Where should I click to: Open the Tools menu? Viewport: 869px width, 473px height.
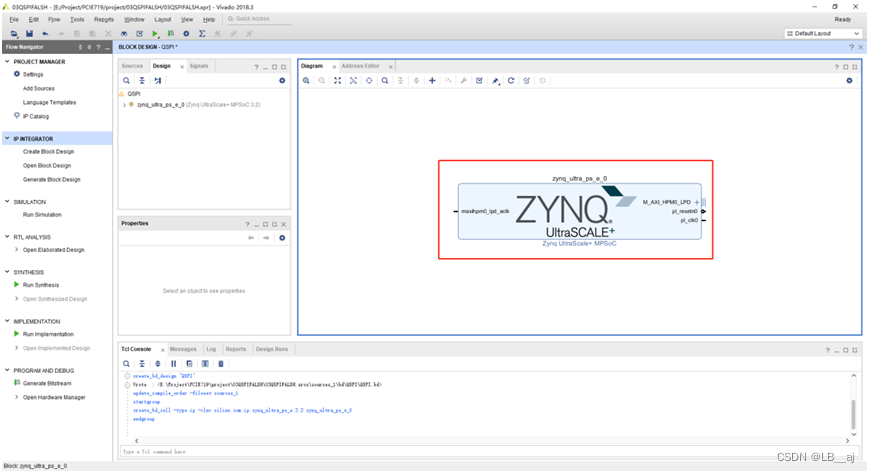pos(77,19)
